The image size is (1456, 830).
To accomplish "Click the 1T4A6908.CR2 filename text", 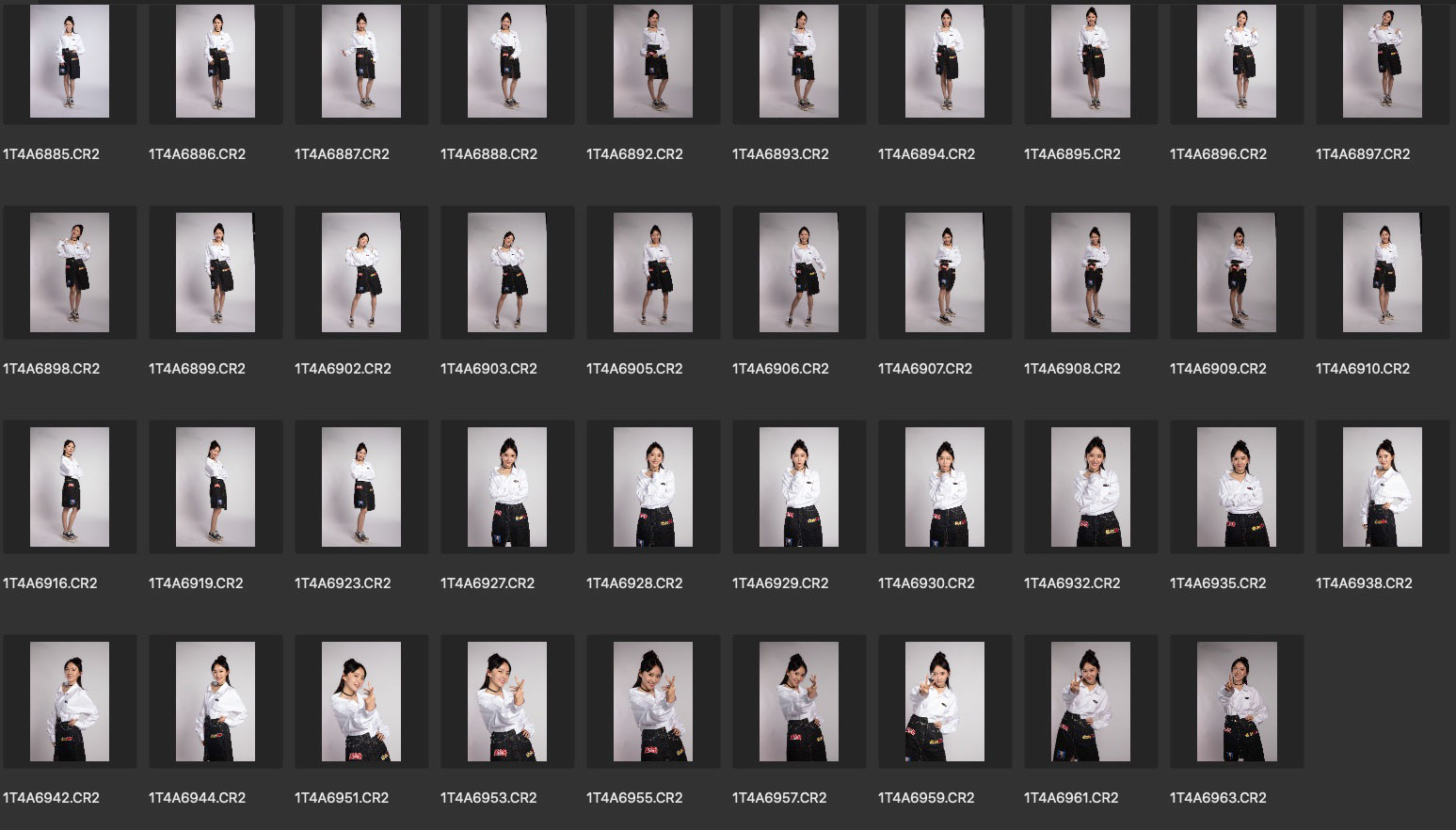I will click(x=1072, y=369).
